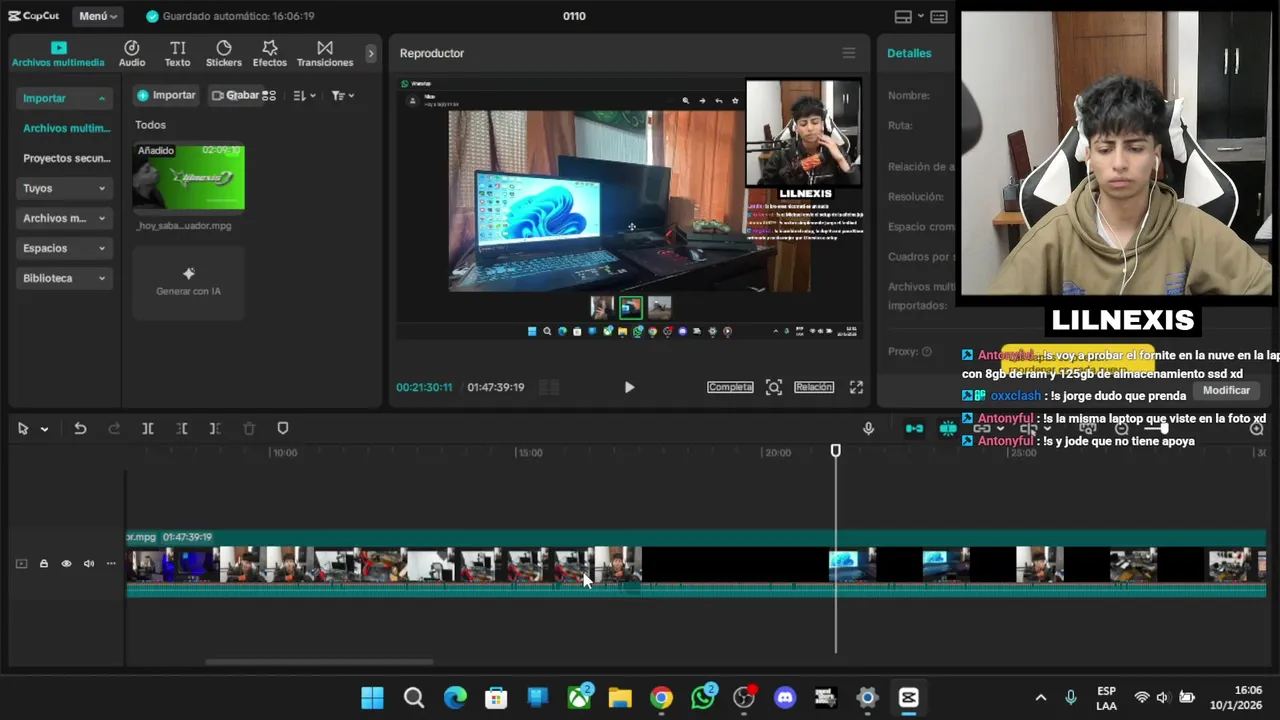Open the media sort dropdown
This screenshot has width=1280, height=720.
304,95
